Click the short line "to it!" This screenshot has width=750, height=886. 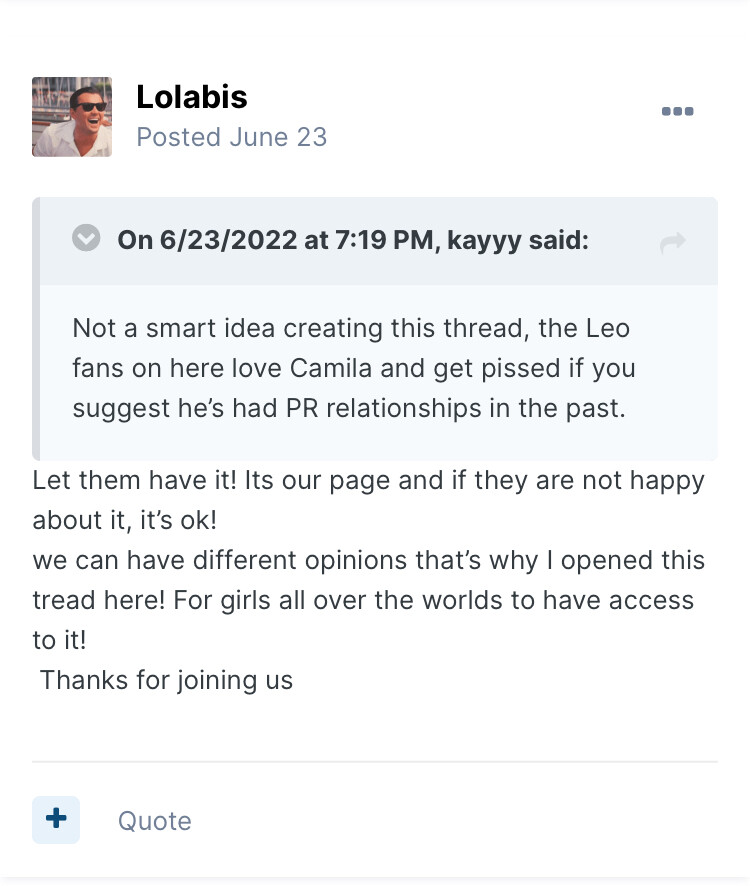tap(59, 640)
